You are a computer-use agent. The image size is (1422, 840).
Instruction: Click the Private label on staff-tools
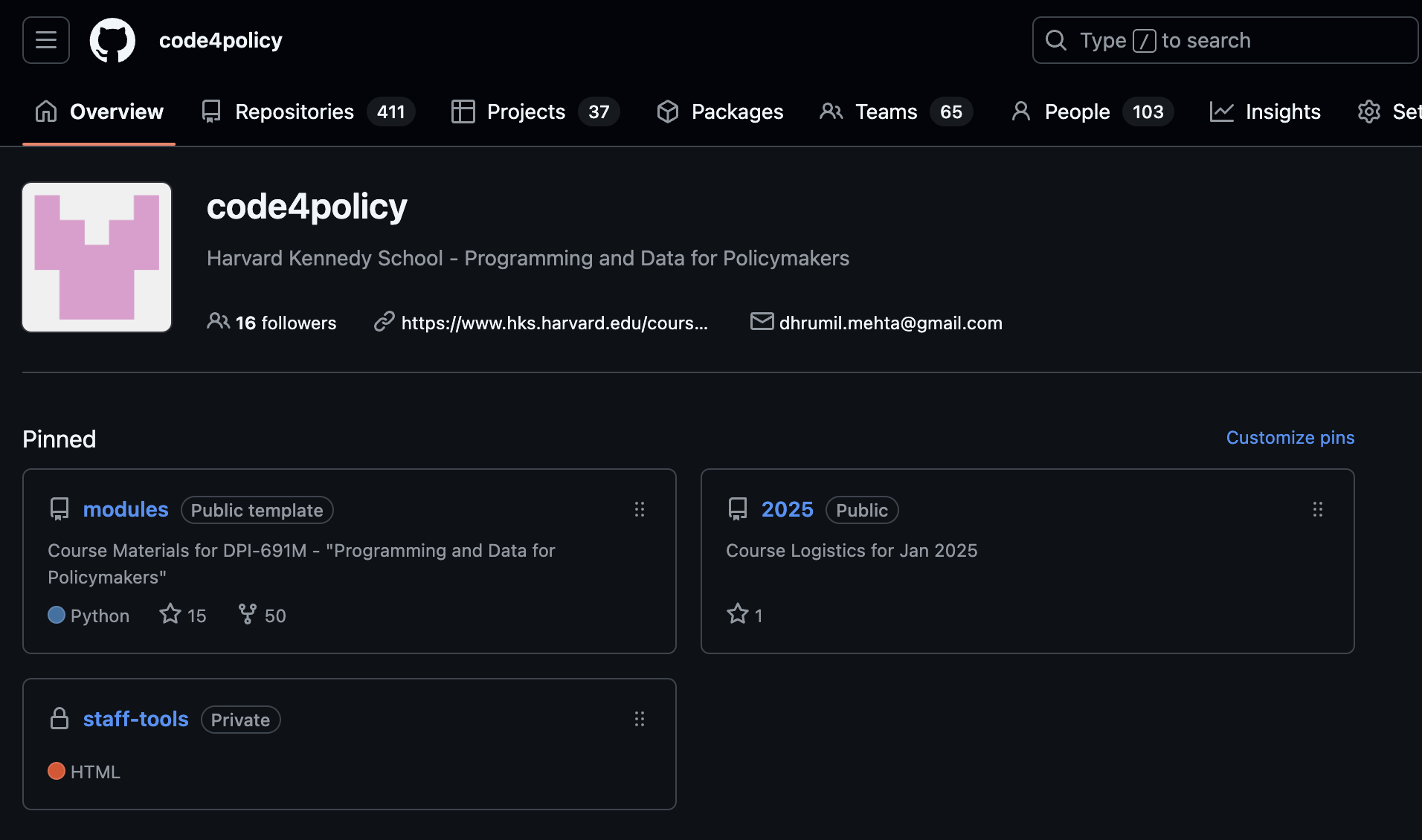pyautogui.click(x=241, y=720)
